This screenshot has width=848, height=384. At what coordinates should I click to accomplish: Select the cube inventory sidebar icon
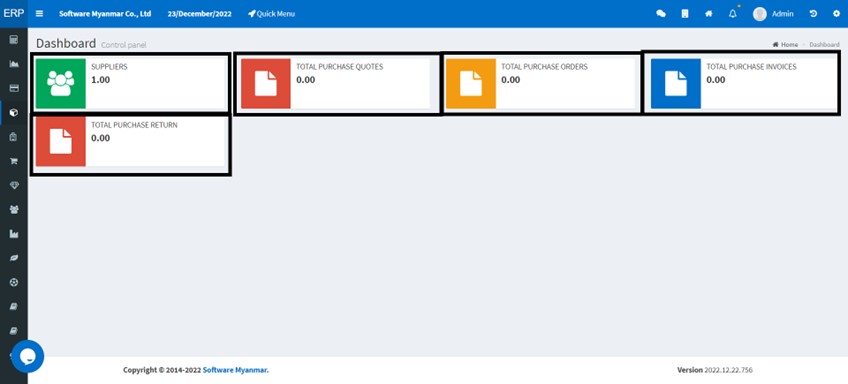pos(14,112)
